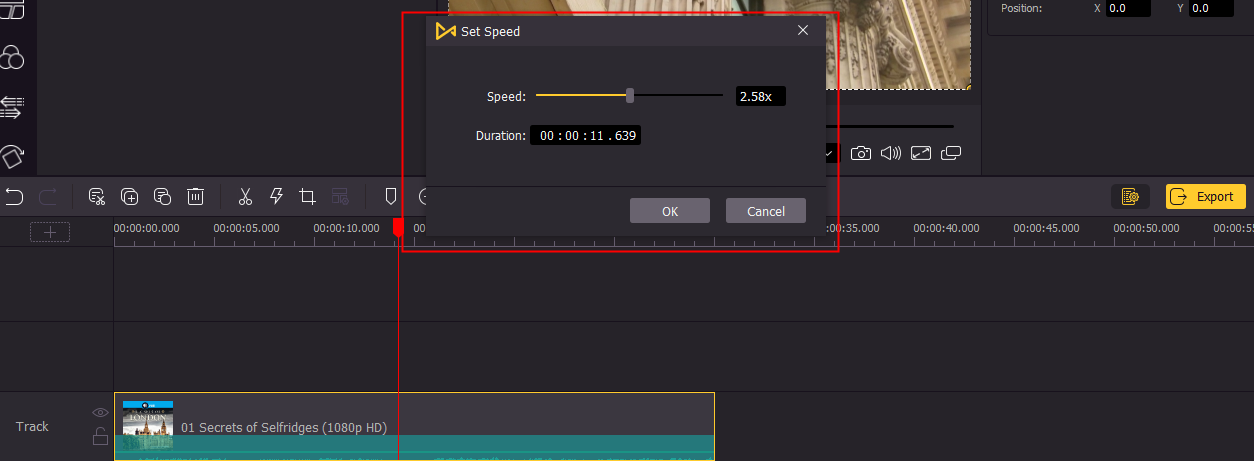Click the Duration time field
The width and height of the screenshot is (1254, 461).
[586, 135]
